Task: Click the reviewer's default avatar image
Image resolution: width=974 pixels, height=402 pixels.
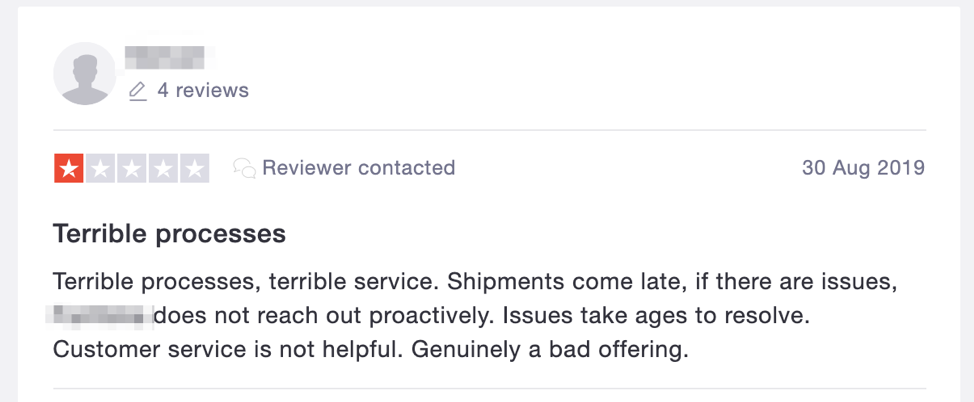Action: 84,73
